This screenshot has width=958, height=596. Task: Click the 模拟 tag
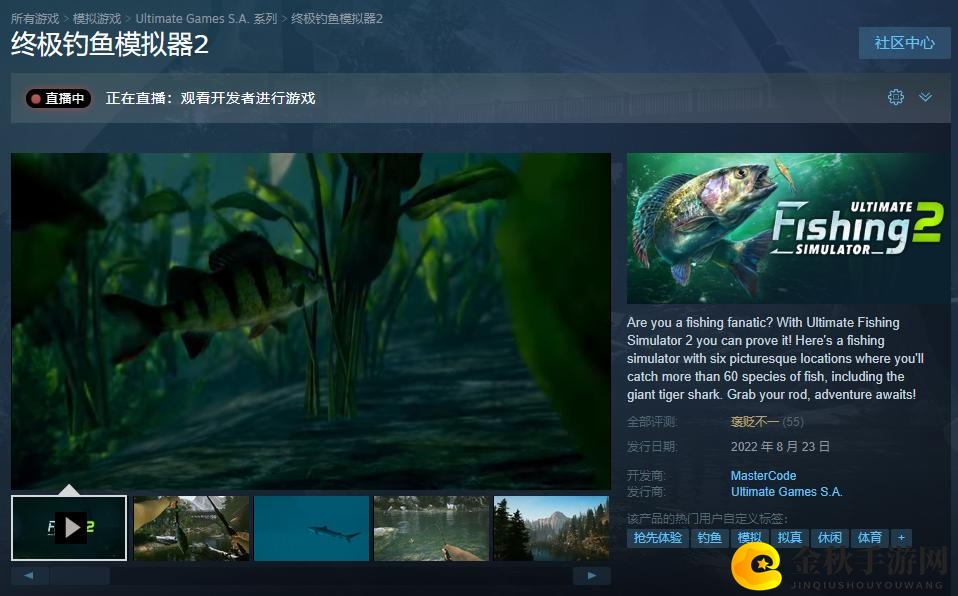coord(749,538)
